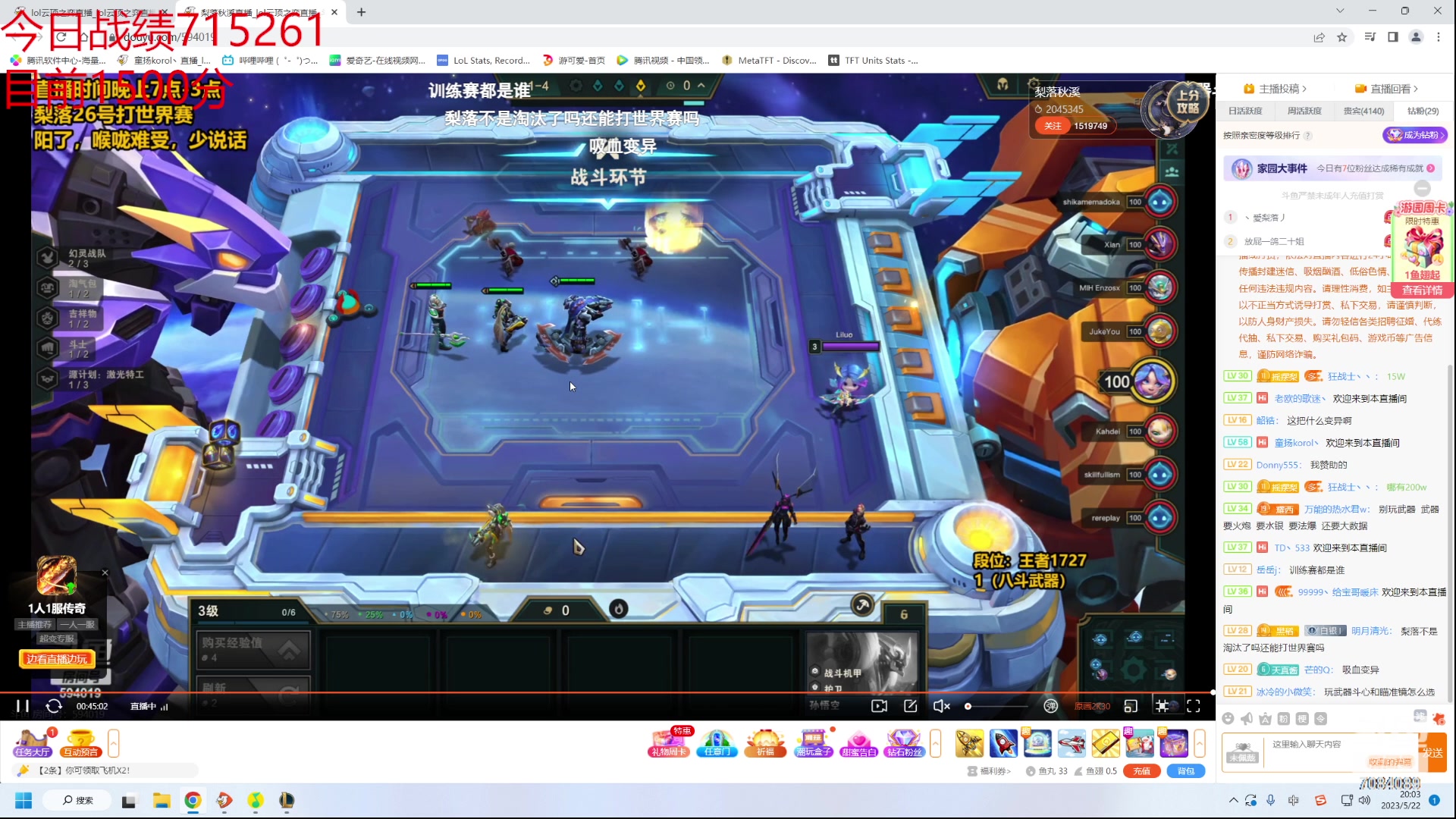Open the intimacy ranking help question mark
Screen dimensions: 1456x819
1308,136
